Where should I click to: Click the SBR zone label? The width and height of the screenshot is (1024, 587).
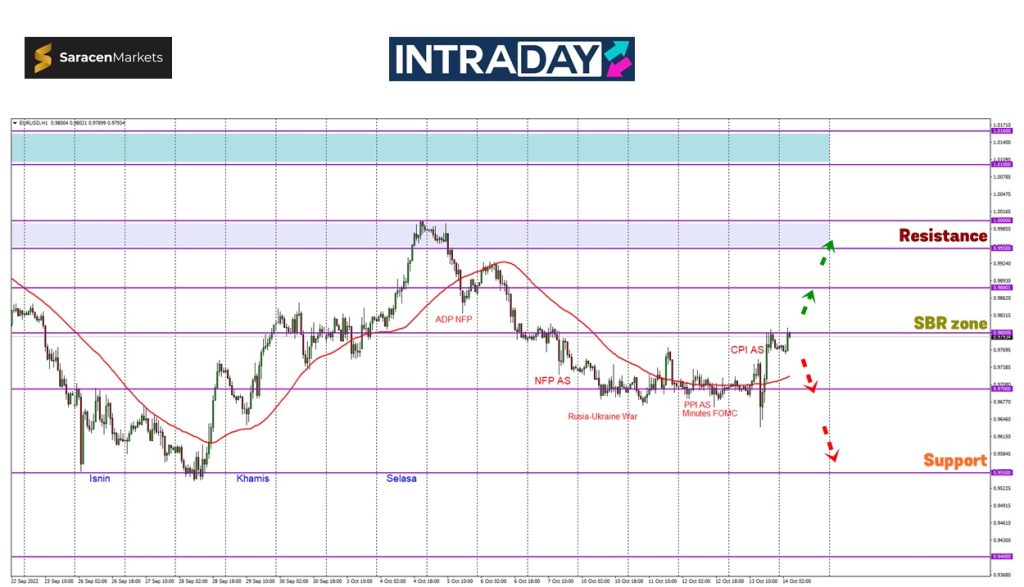click(x=950, y=324)
